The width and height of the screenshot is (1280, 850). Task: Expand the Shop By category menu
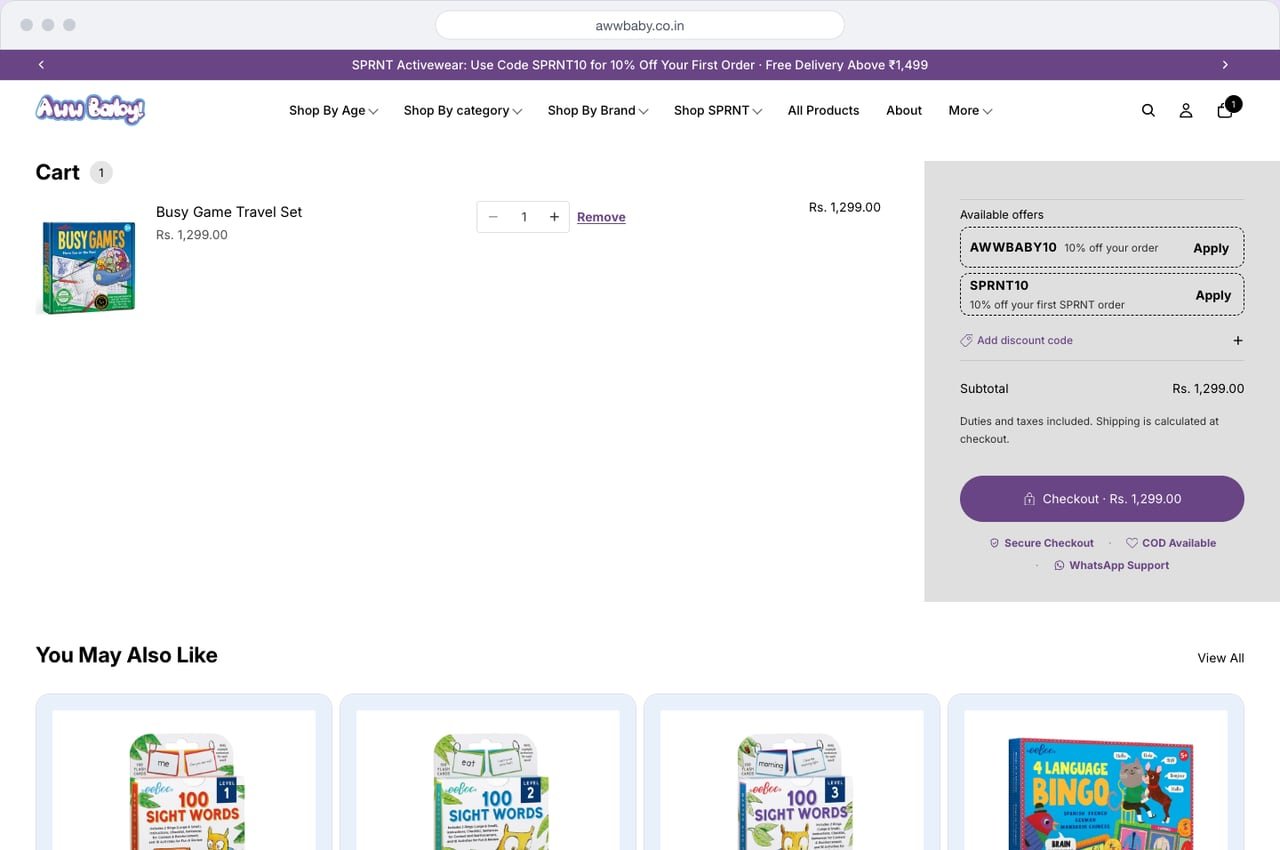(463, 111)
